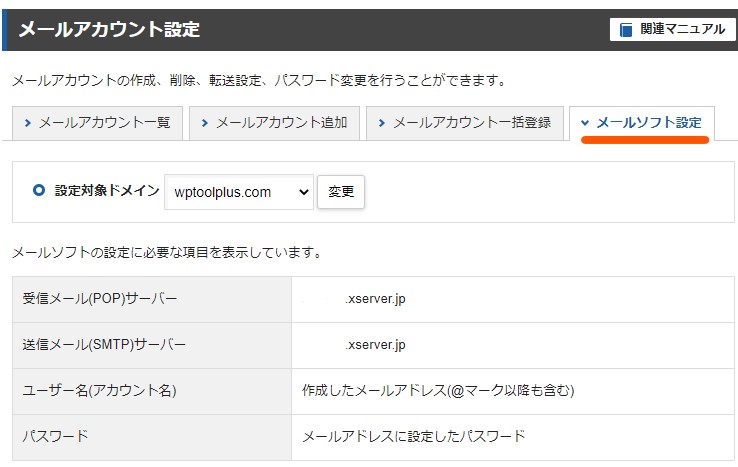
Task: Click the book icon beside 関連マニュアル
Action: [626, 30]
